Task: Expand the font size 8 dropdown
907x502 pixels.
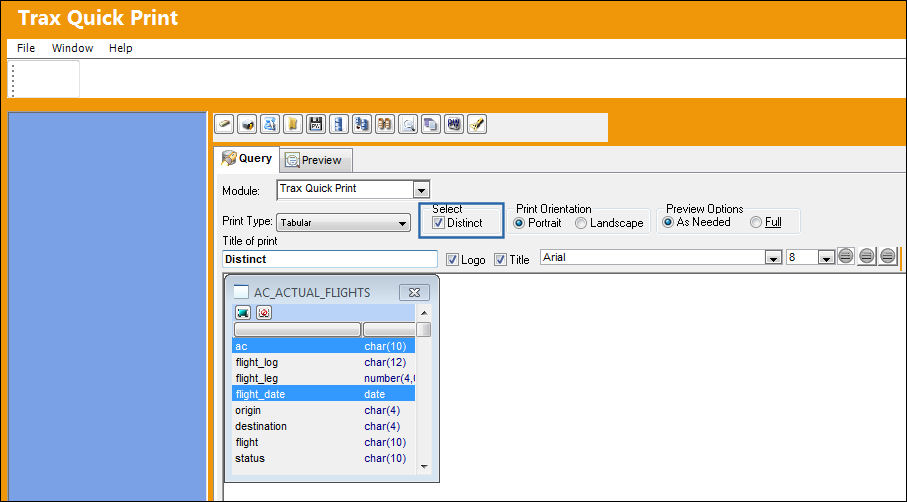Action: coord(827,258)
